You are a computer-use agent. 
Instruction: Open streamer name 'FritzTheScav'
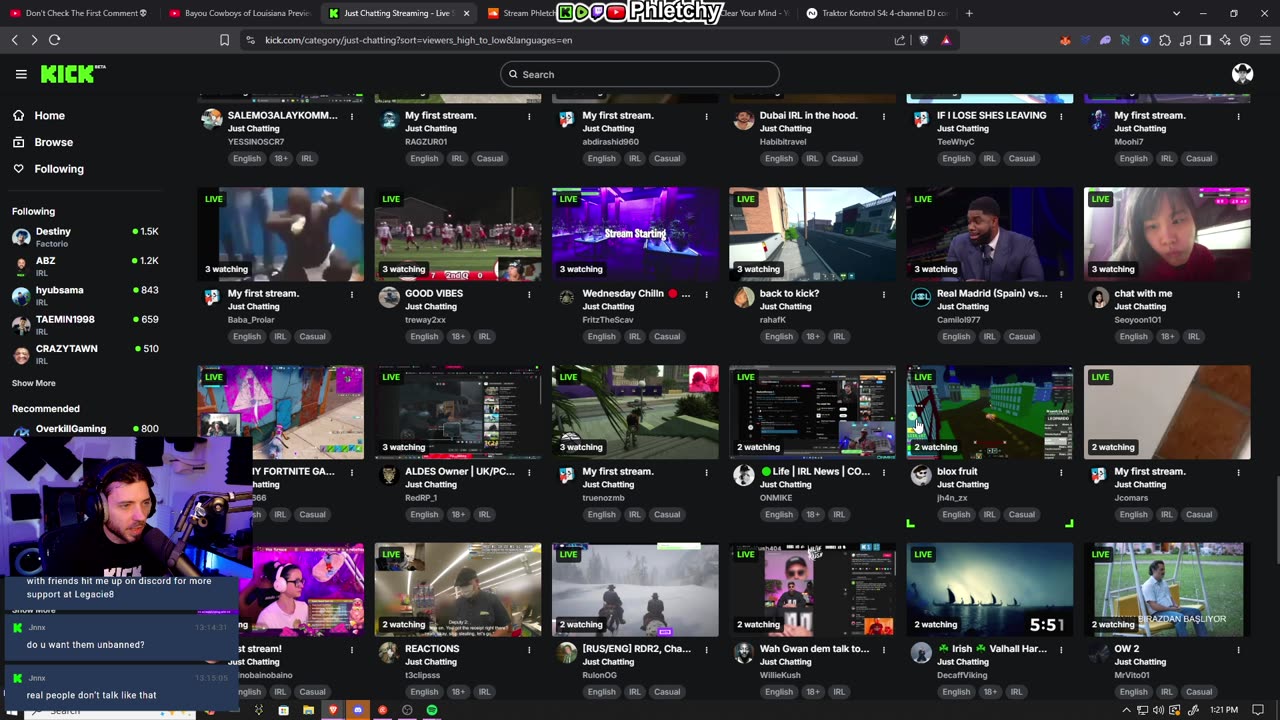(x=609, y=320)
